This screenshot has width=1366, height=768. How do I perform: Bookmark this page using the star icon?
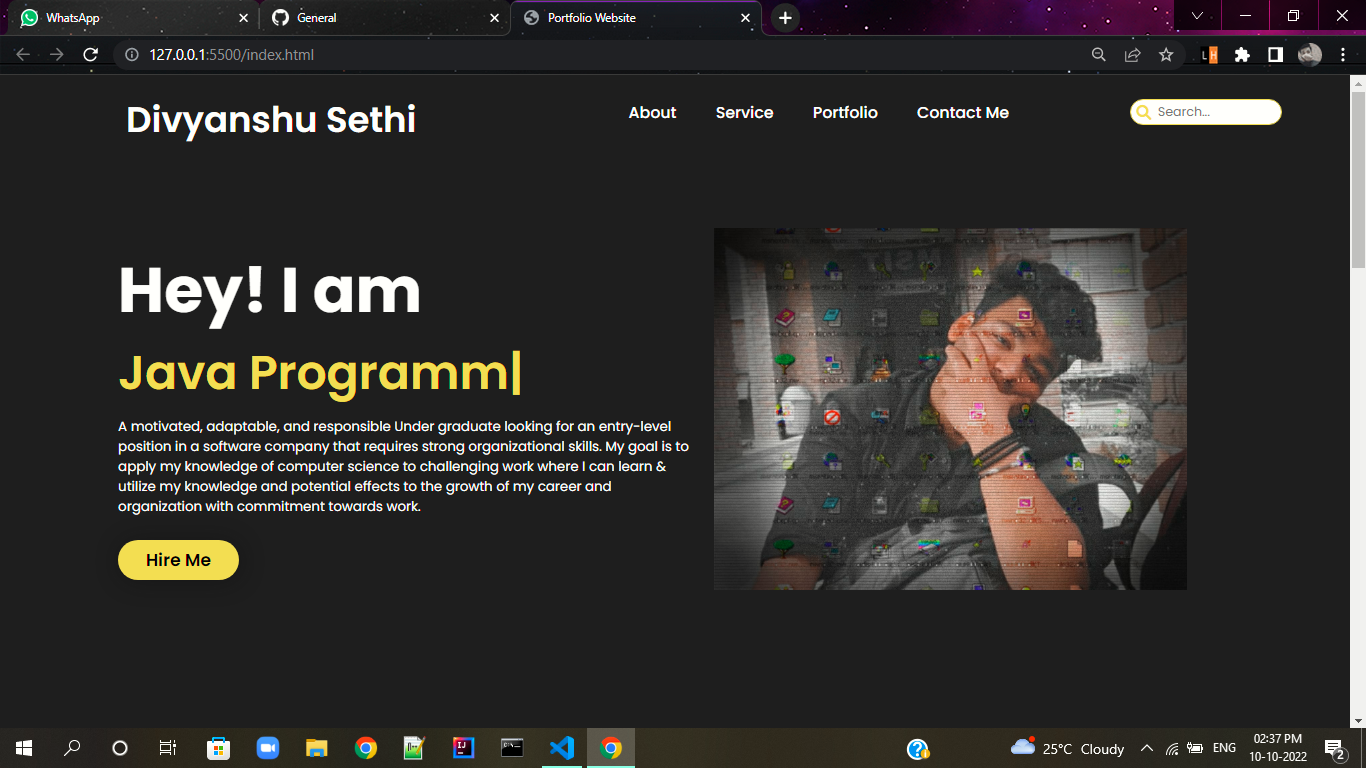pyautogui.click(x=1167, y=55)
